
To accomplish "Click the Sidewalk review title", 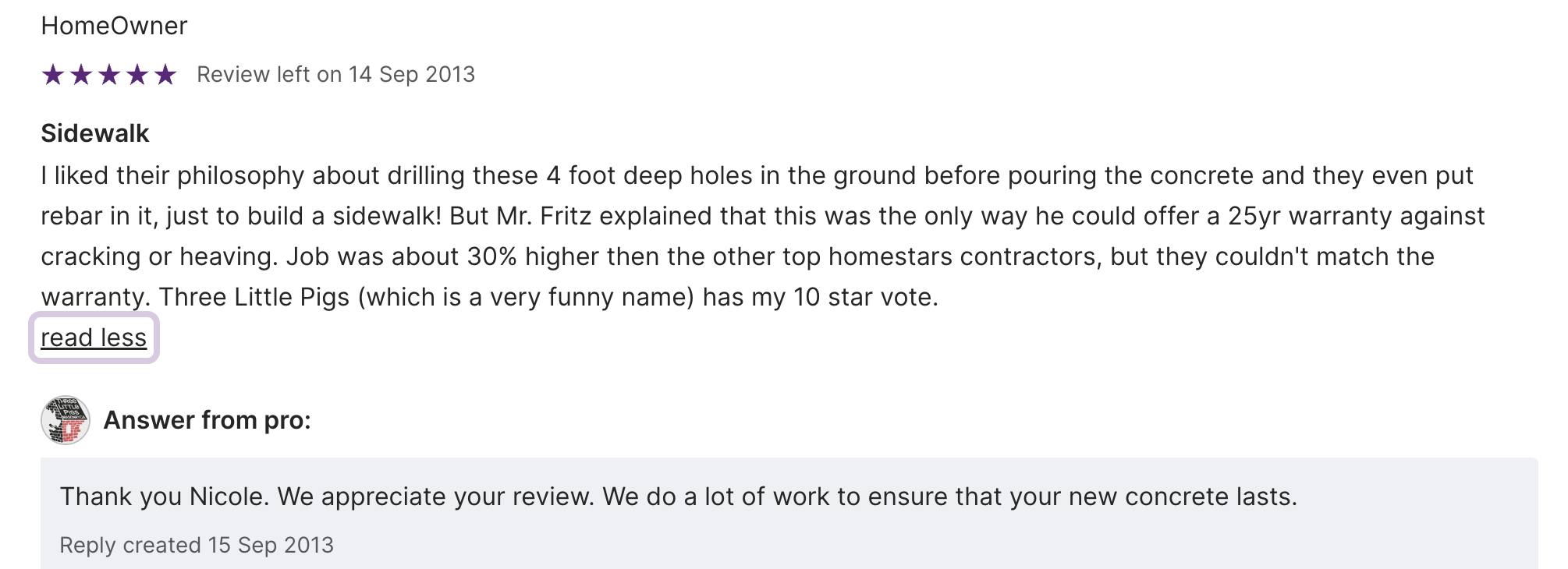I will point(94,133).
